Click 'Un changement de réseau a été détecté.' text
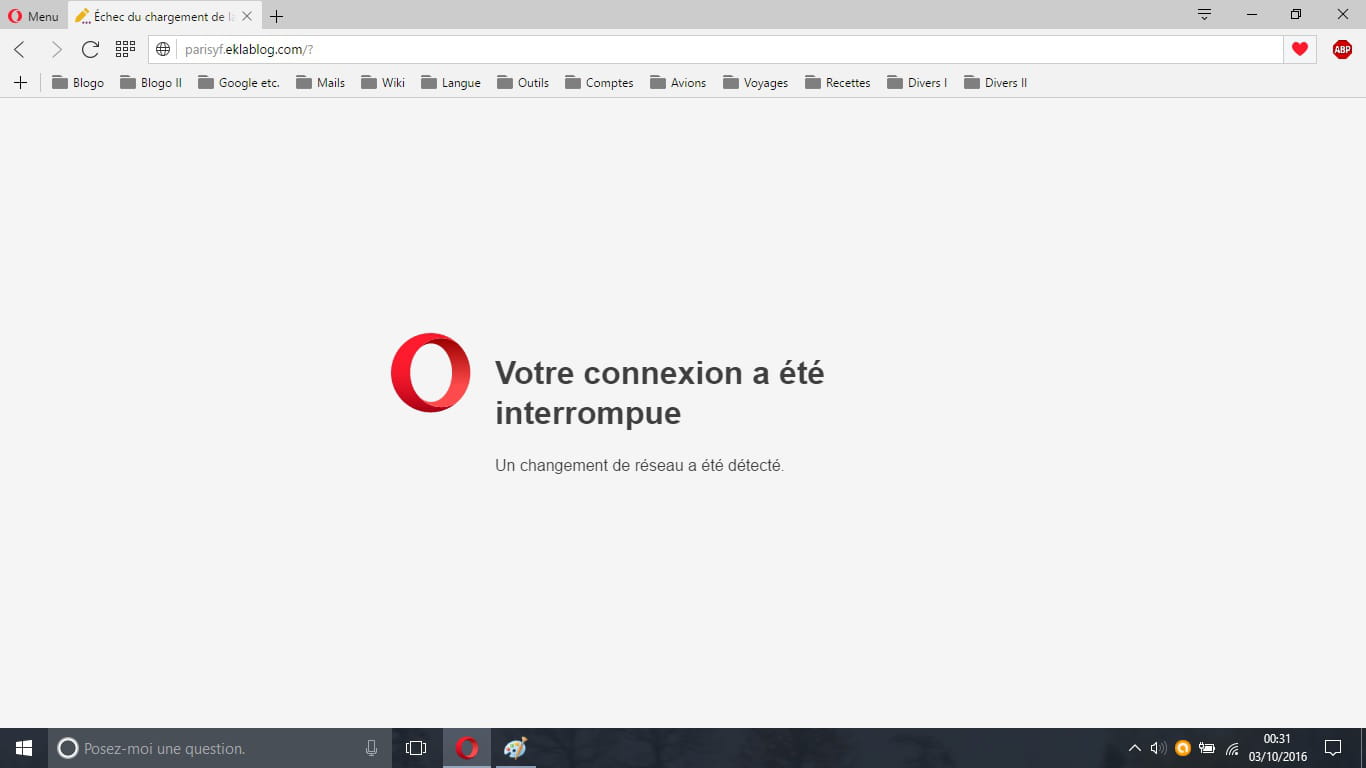1366x768 pixels. (640, 465)
